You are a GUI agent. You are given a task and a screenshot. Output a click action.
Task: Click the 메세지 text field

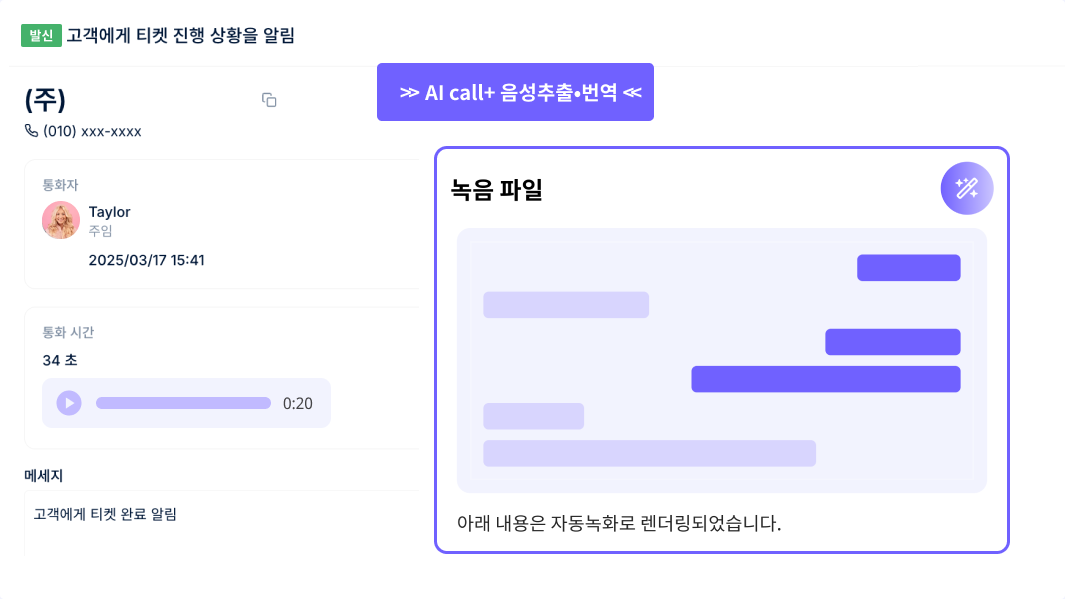coord(222,523)
